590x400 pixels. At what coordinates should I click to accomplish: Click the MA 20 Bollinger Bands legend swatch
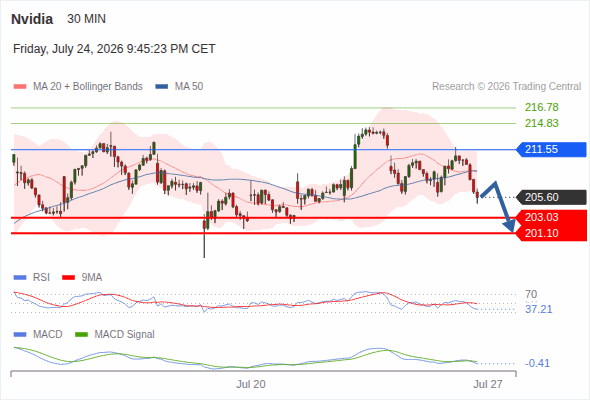click(x=20, y=87)
